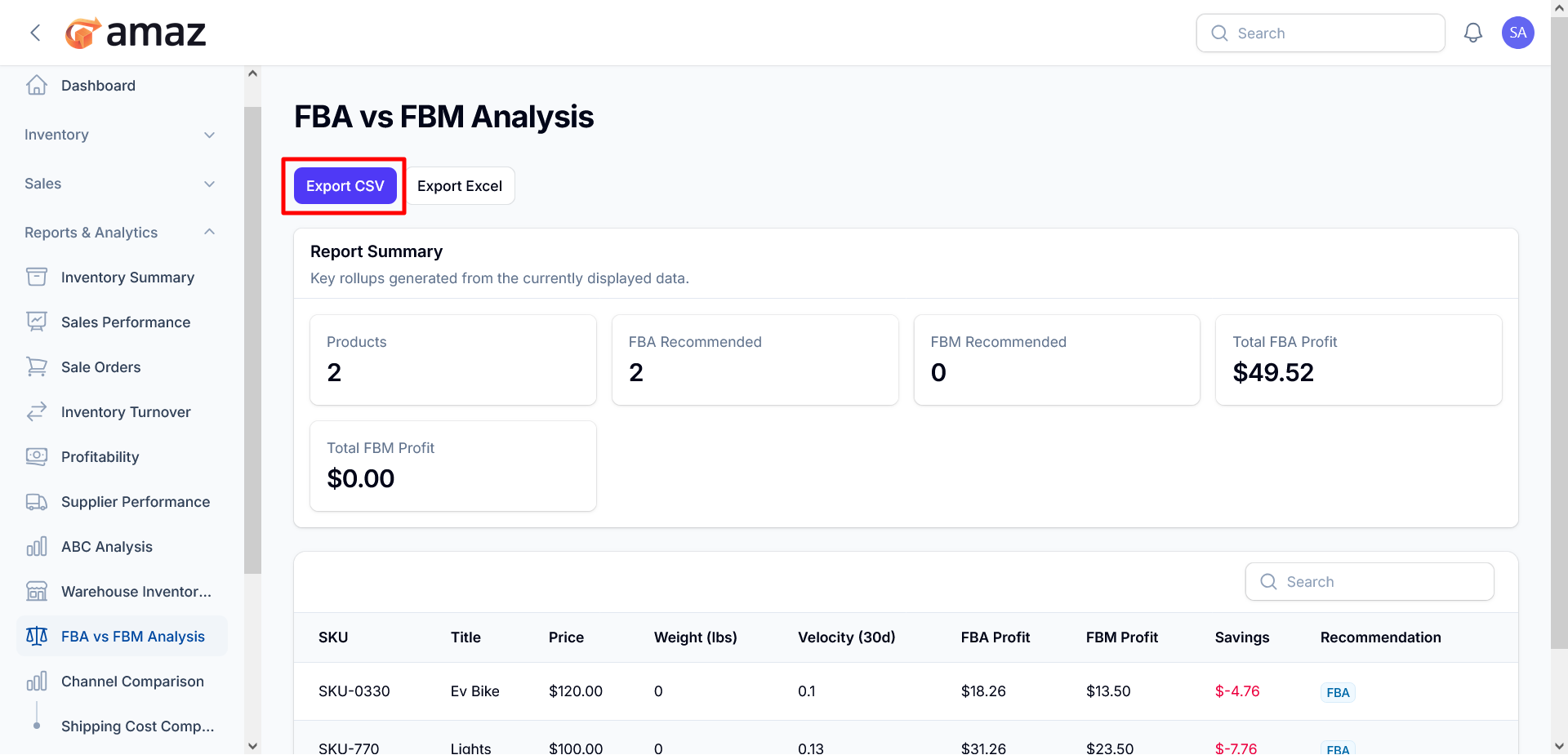Image resolution: width=1568 pixels, height=755 pixels.
Task: Expand the Inventory menu section
Action: pyautogui.click(x=122, y=135)
